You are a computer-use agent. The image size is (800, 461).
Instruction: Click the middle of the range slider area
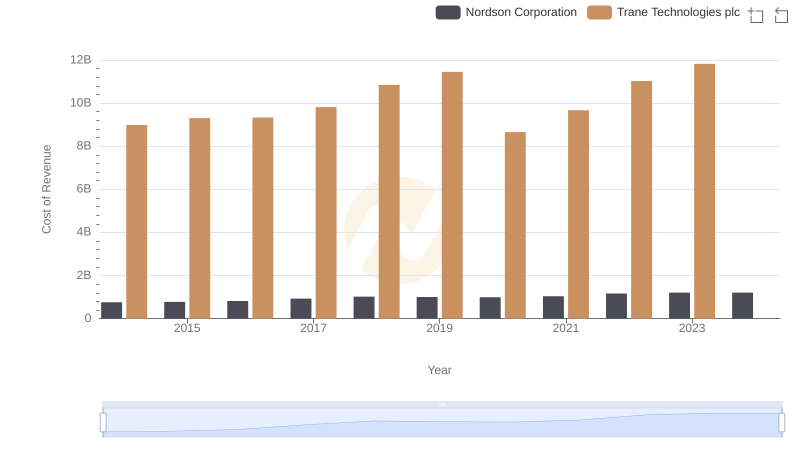tap(442, 423)
